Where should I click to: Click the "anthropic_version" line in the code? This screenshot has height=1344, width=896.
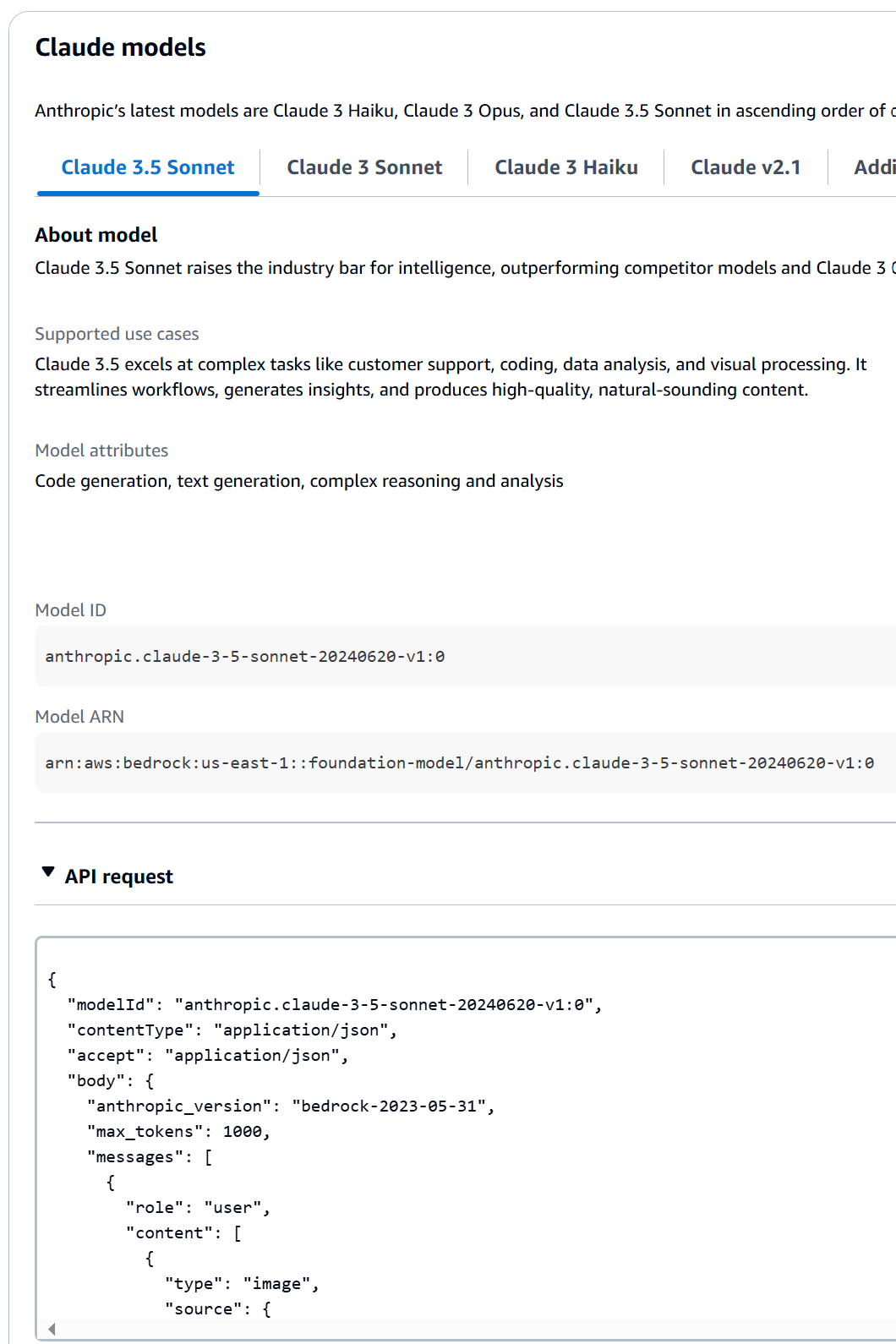point(291,1106)
